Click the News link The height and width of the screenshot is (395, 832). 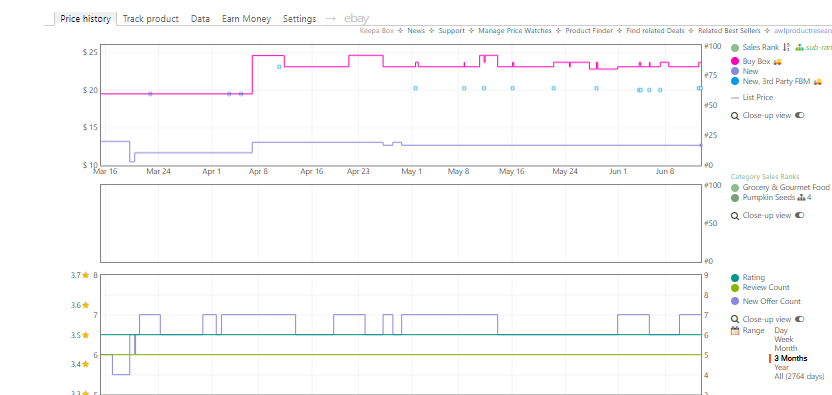(417, 31)
